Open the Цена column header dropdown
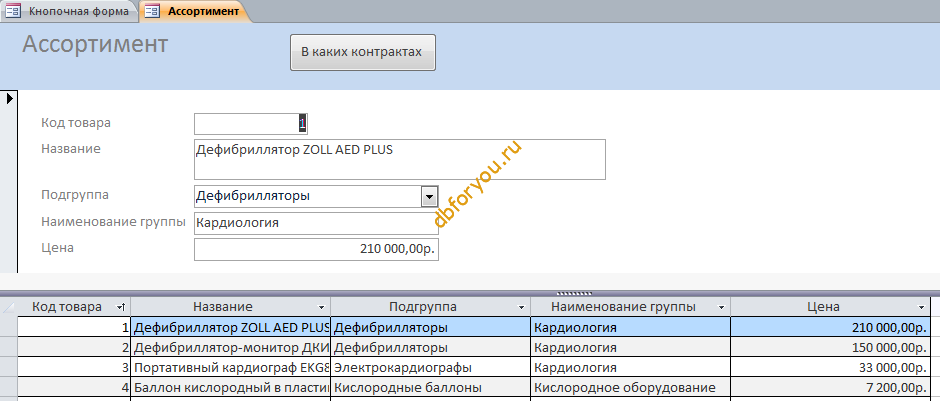 tap(921, 307)
